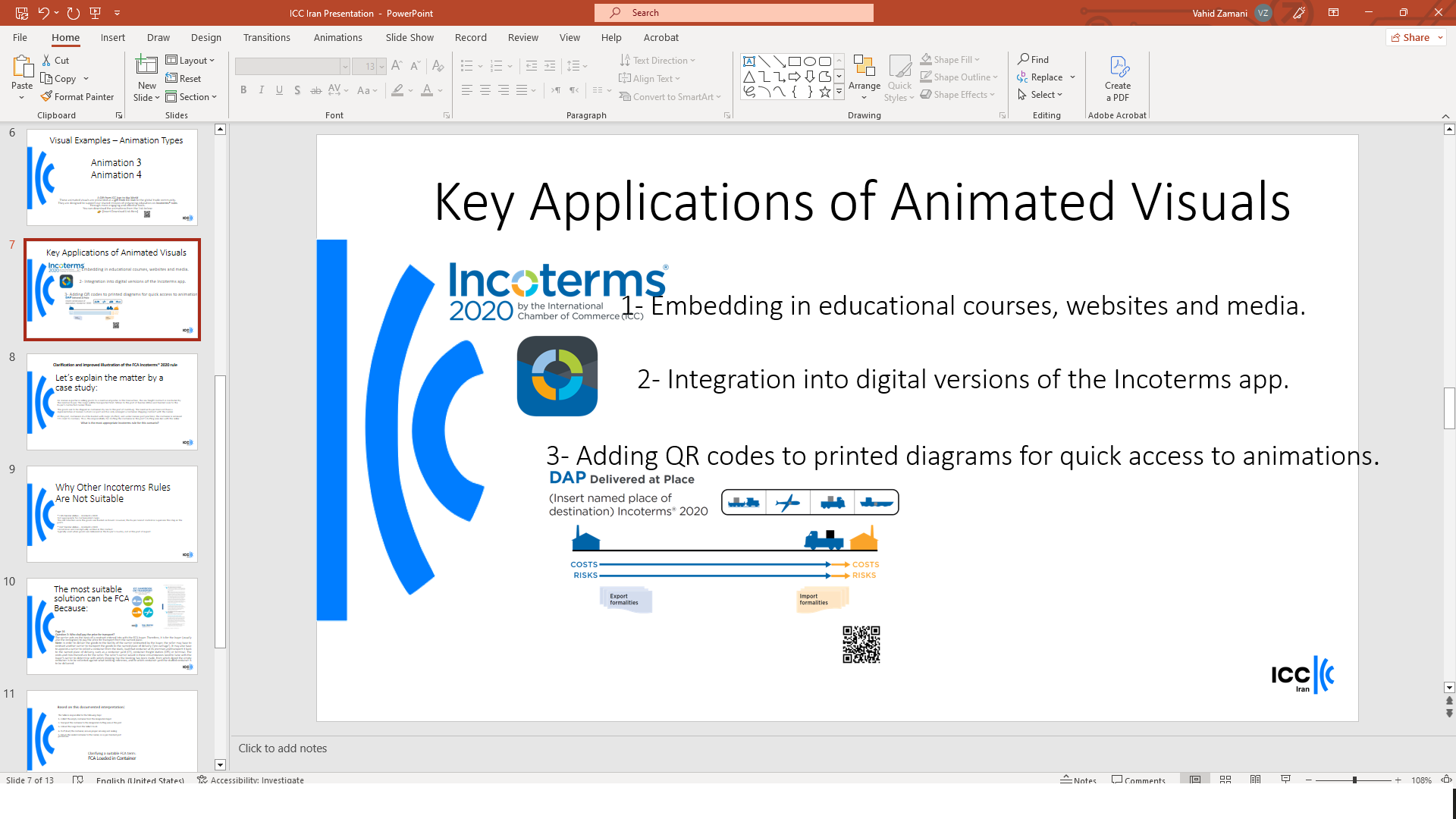
Task: Click the Paste clipboard icon
Action: pos(22,68)
